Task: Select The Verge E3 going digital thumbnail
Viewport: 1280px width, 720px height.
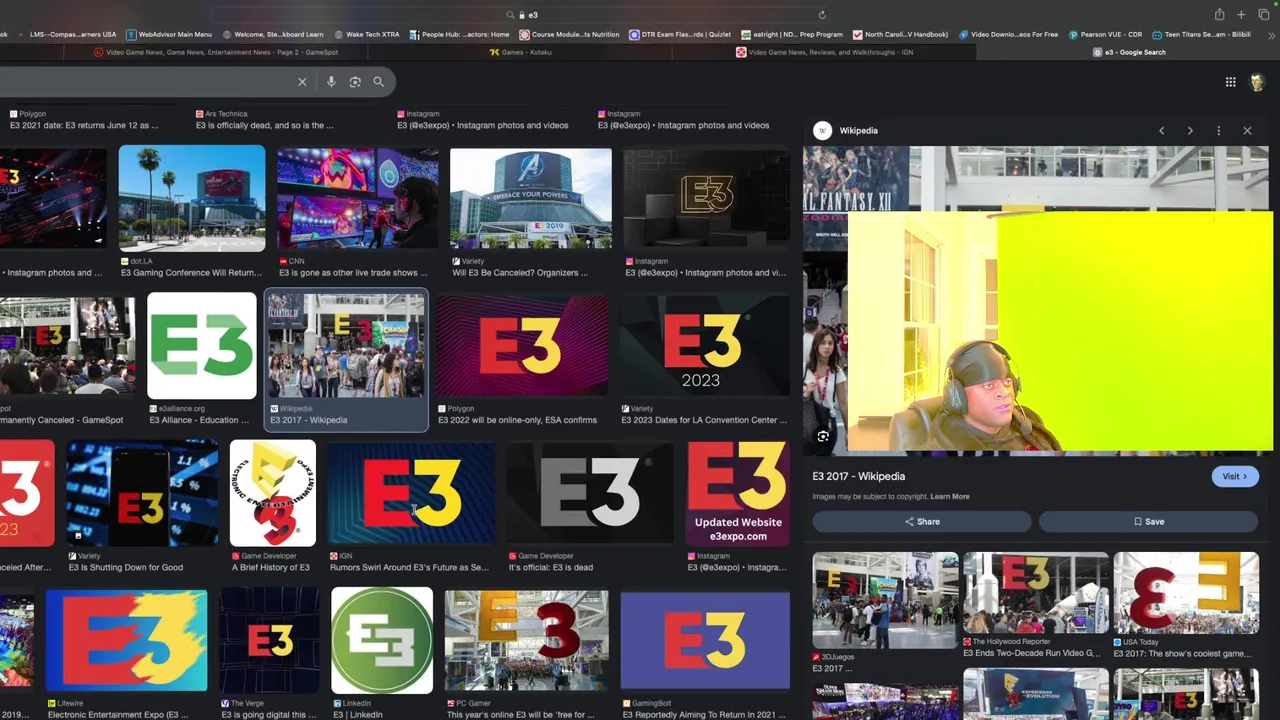Action: 269,640
